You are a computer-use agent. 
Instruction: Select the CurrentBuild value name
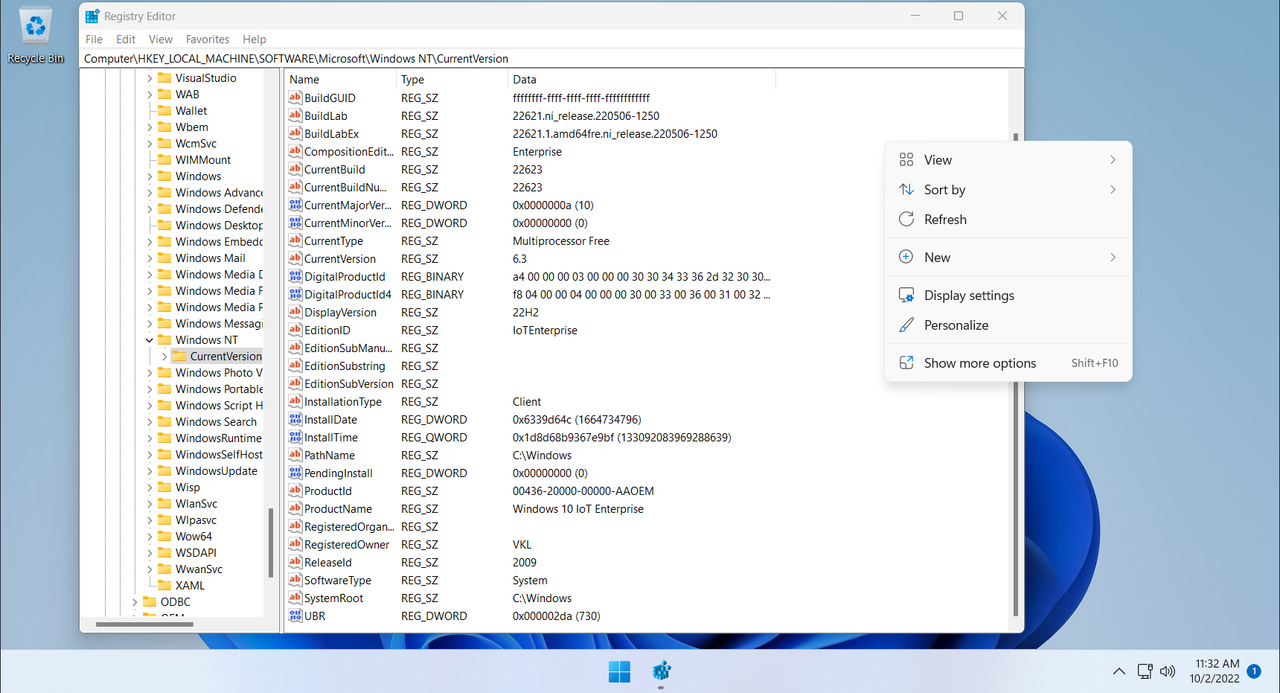(334, 169)
